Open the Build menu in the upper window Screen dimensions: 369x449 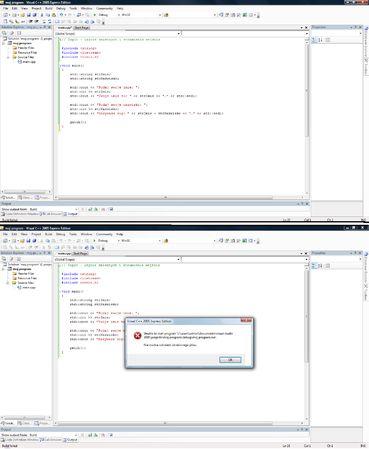coord(49,8)
